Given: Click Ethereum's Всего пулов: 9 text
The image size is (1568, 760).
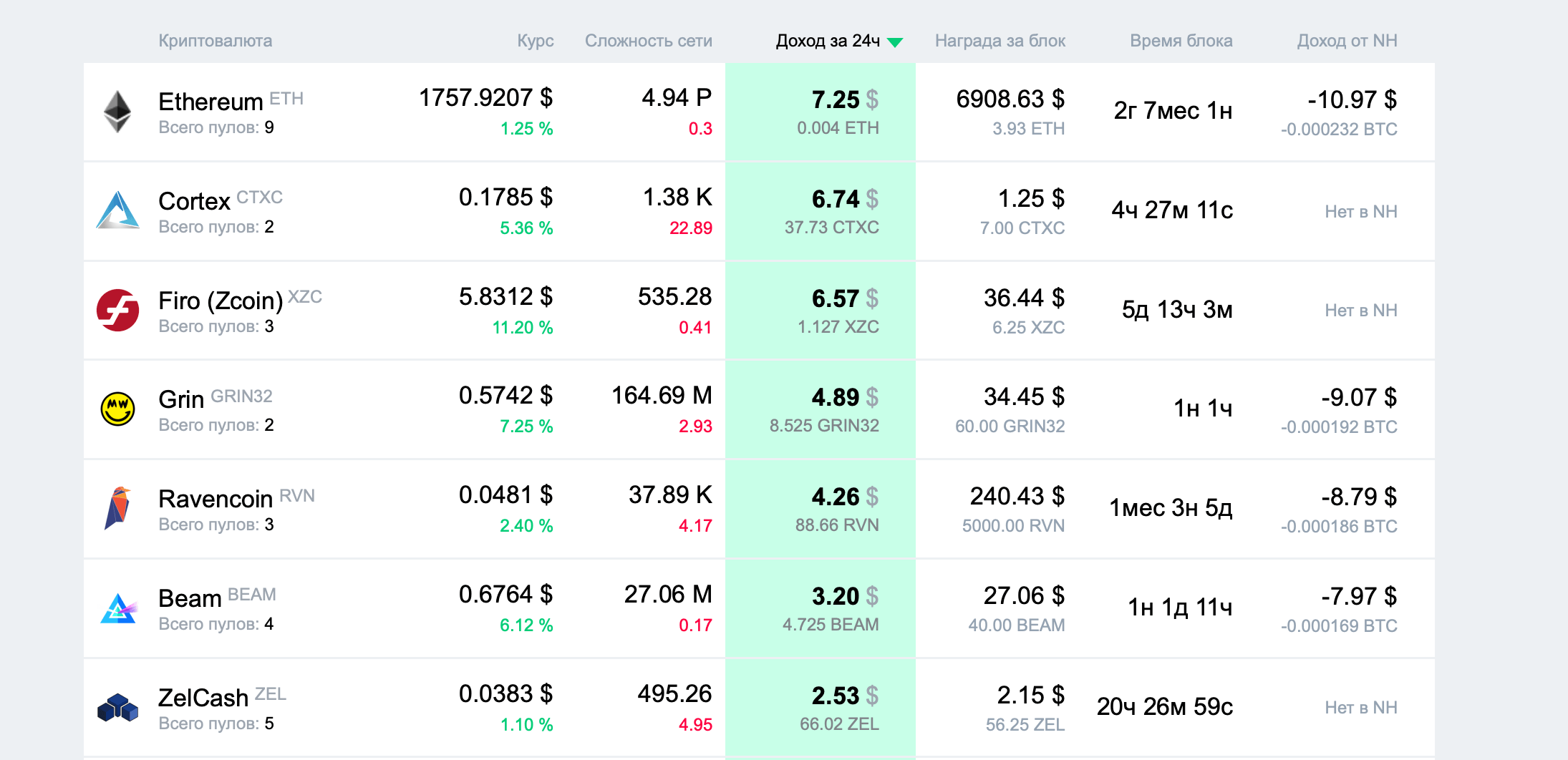Looking at the screenshot, I should pos(216,127).
